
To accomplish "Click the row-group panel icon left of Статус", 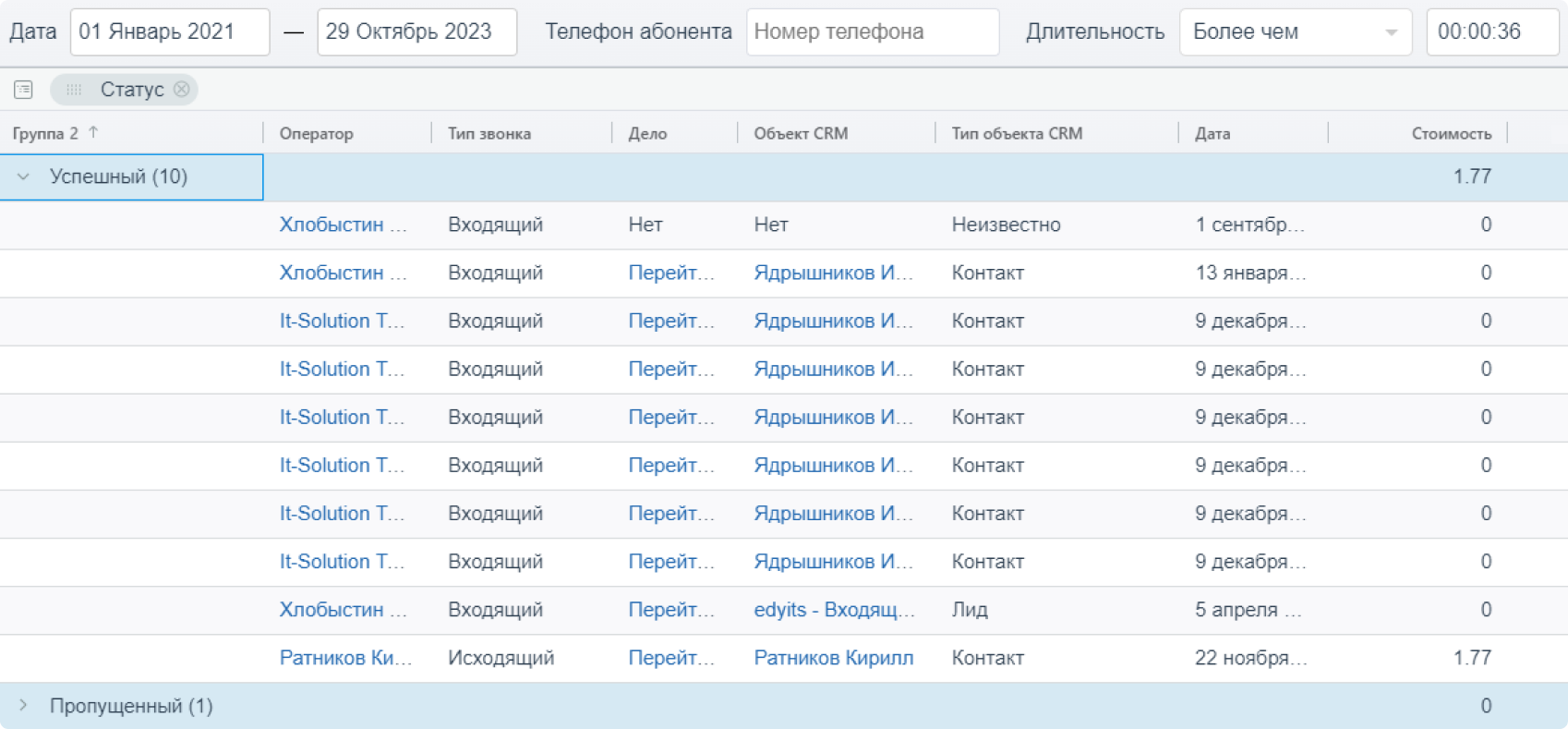I will pos(23,90).
